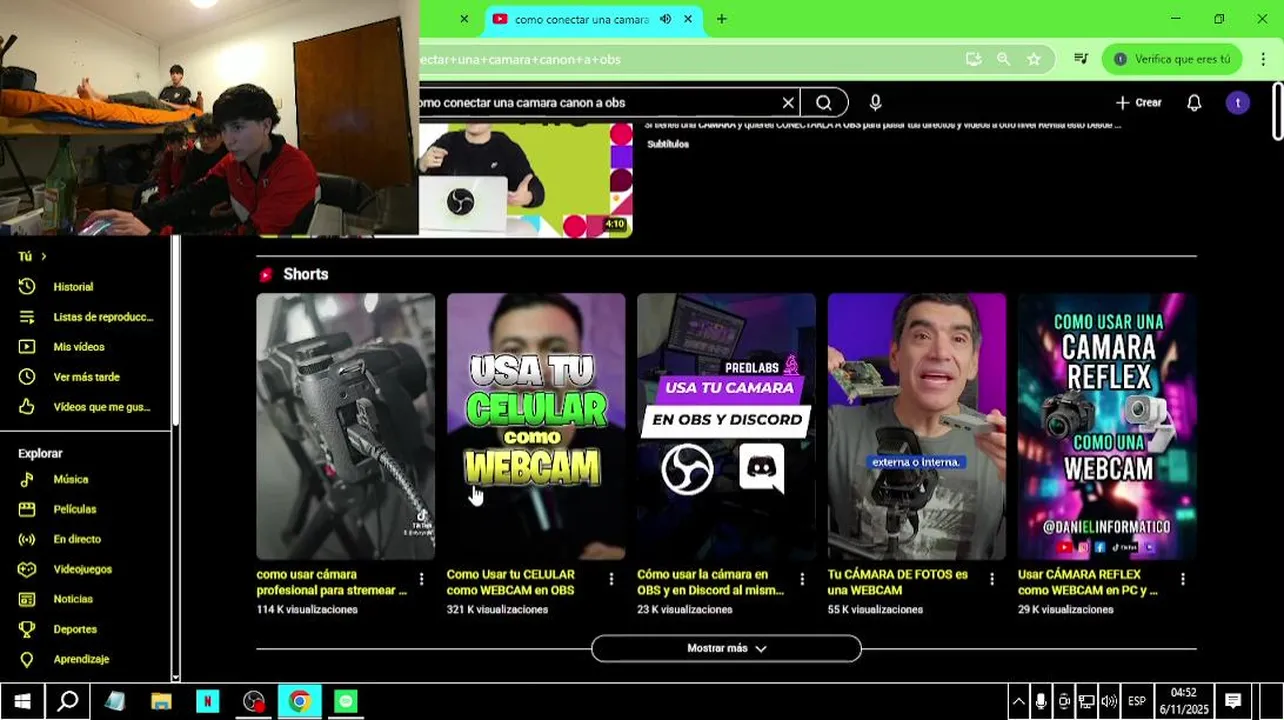Play the 'USA TU CELULAR como WEBCAM' thumbnail
Image resolution: width=1284 pixels, height=720 pixels.
536,426
